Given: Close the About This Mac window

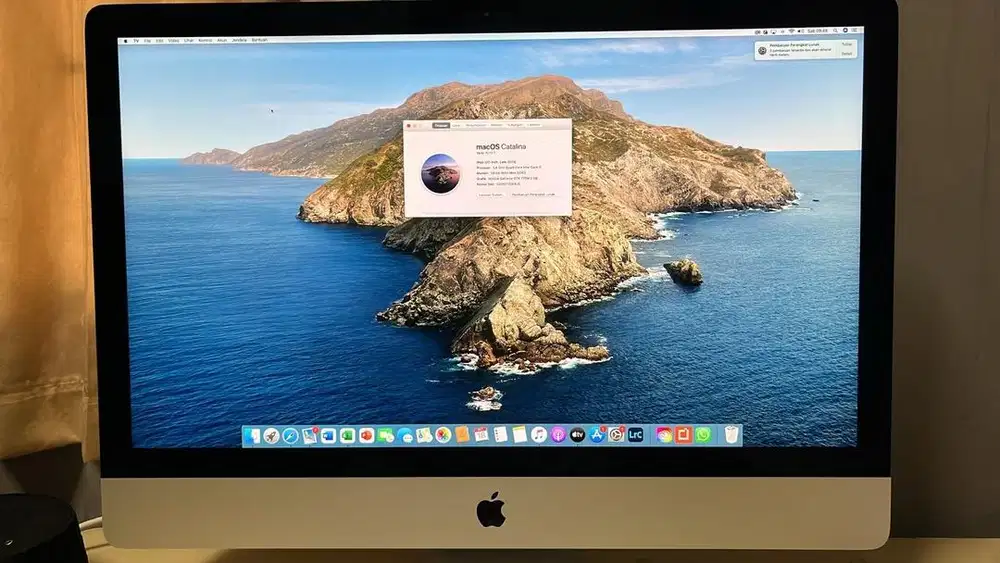Looking at the screenshot, I should coord(408,126).
